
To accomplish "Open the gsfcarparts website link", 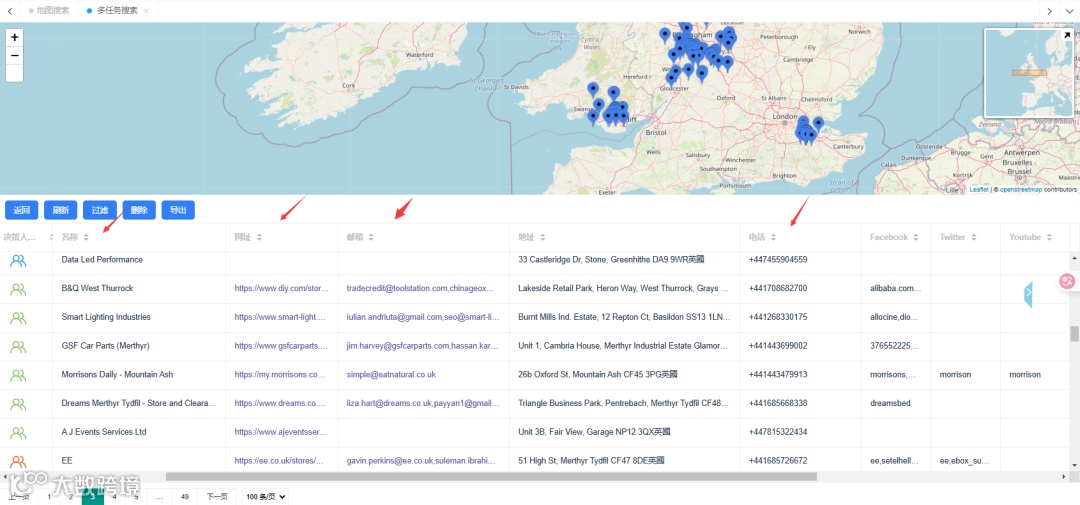I will pyautogui.click(x=280, y=346).
